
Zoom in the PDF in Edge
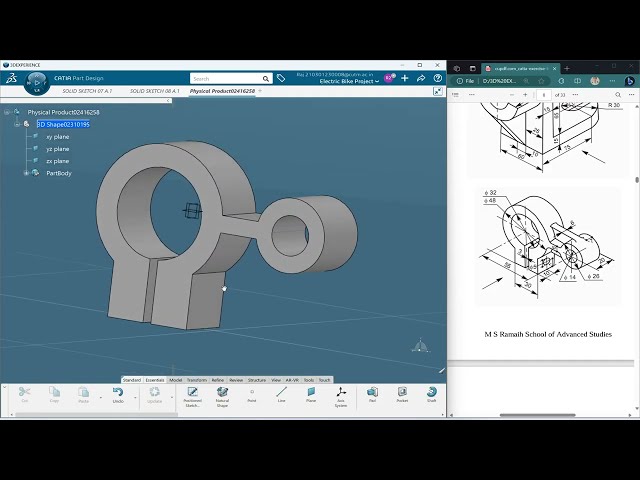(x=525, y=95)
